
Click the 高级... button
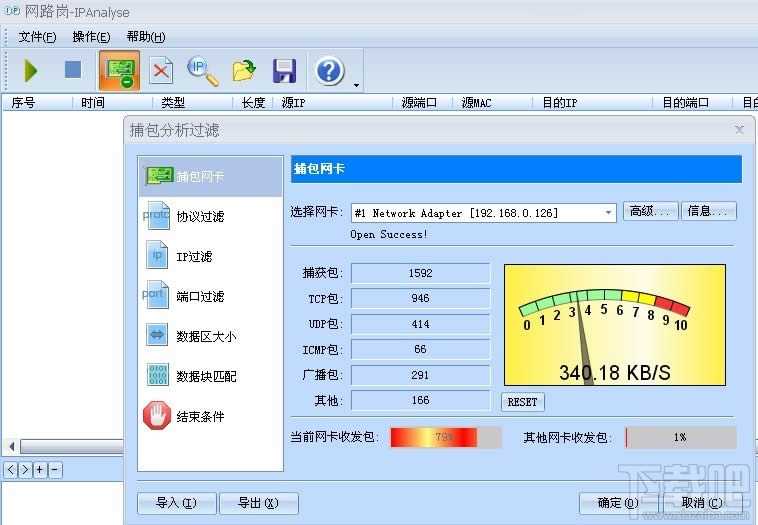650,211
